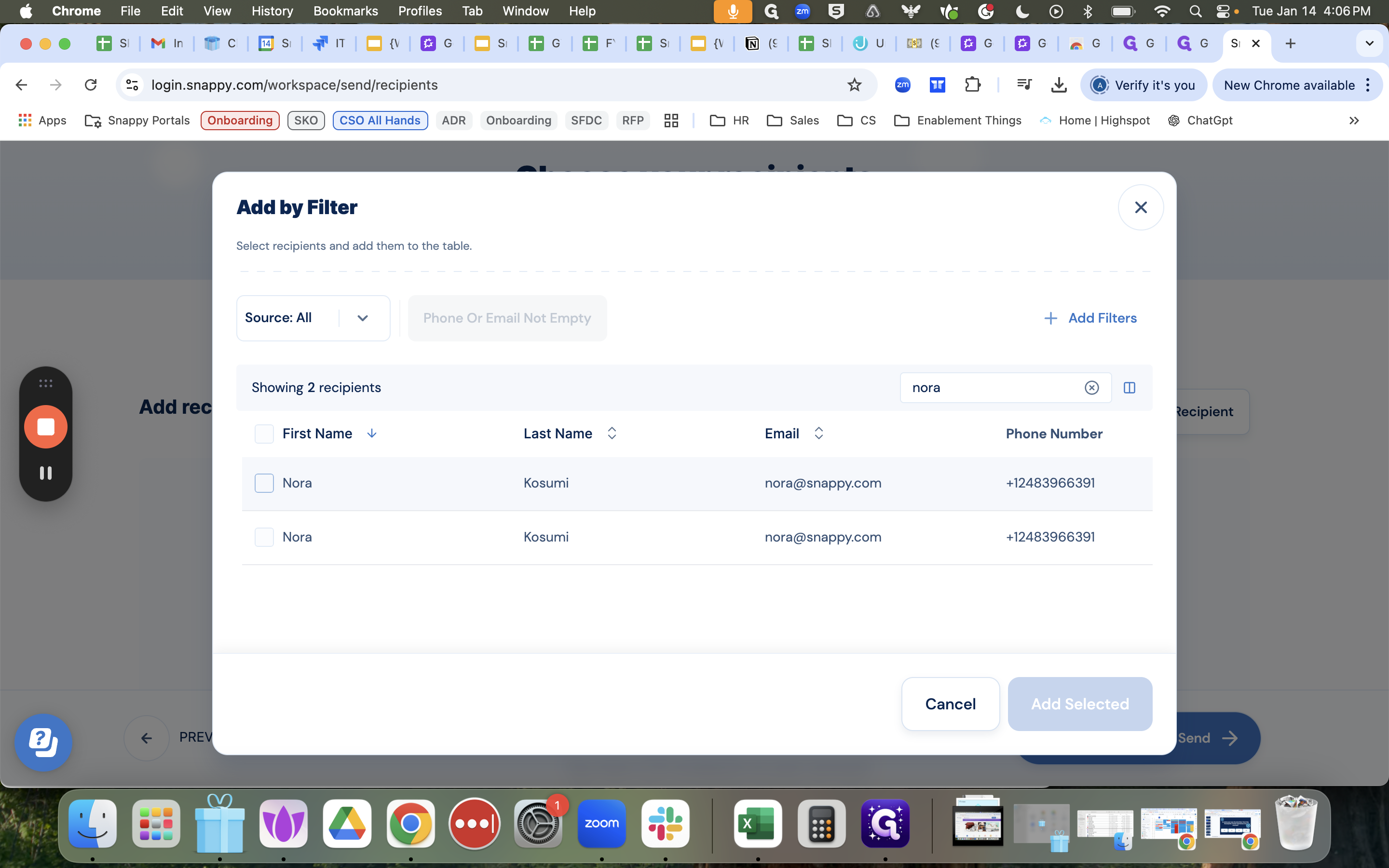Select all recipients header checkbox
Image resolution: width=1389 pixels, height=868 pixels.
[x=264, y=434]
